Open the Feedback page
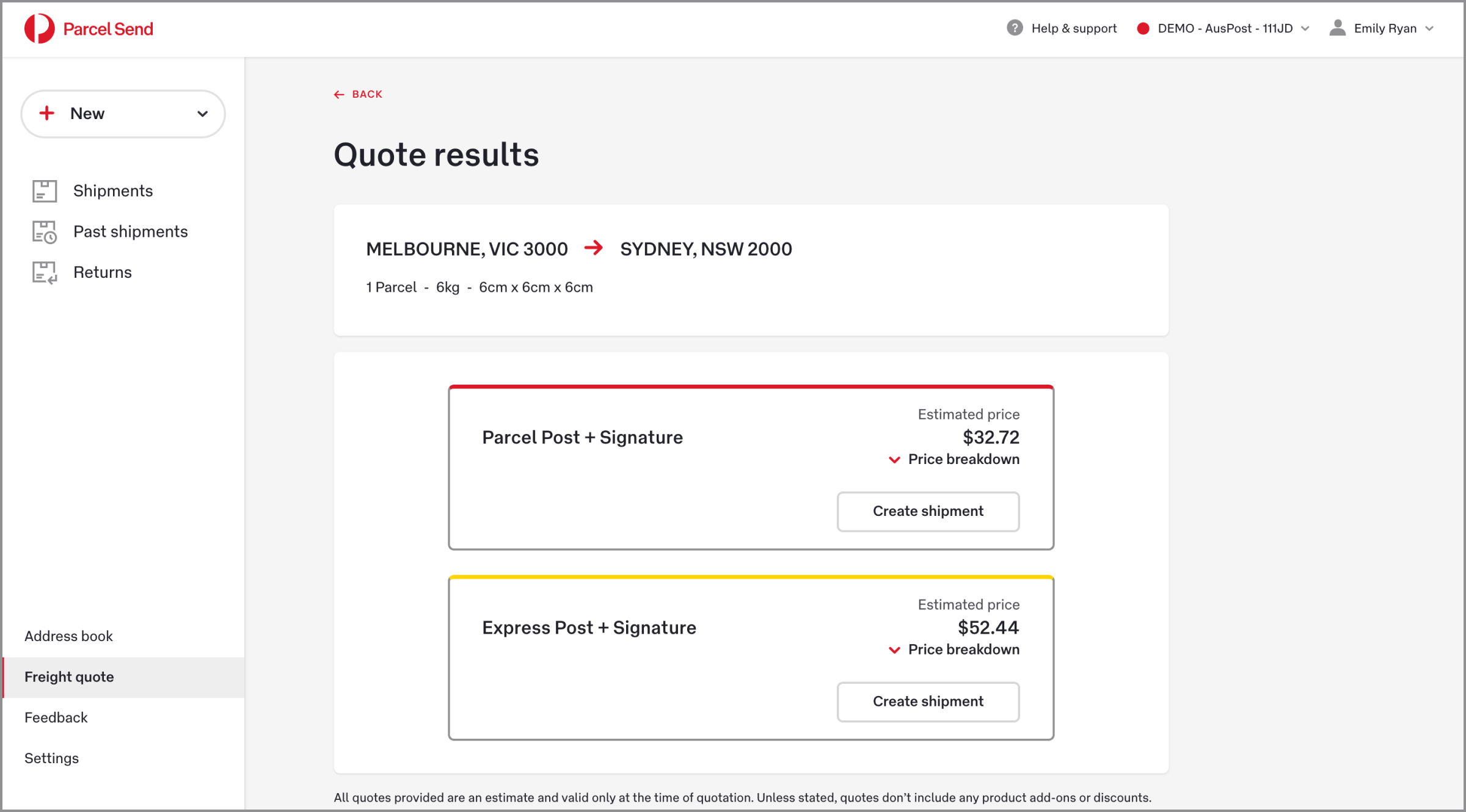 (56, 717)
